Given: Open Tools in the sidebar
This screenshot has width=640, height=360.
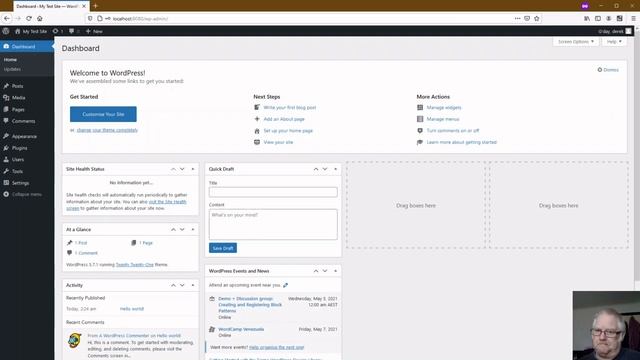Looking at the screenshot, I should click(17, 171).
